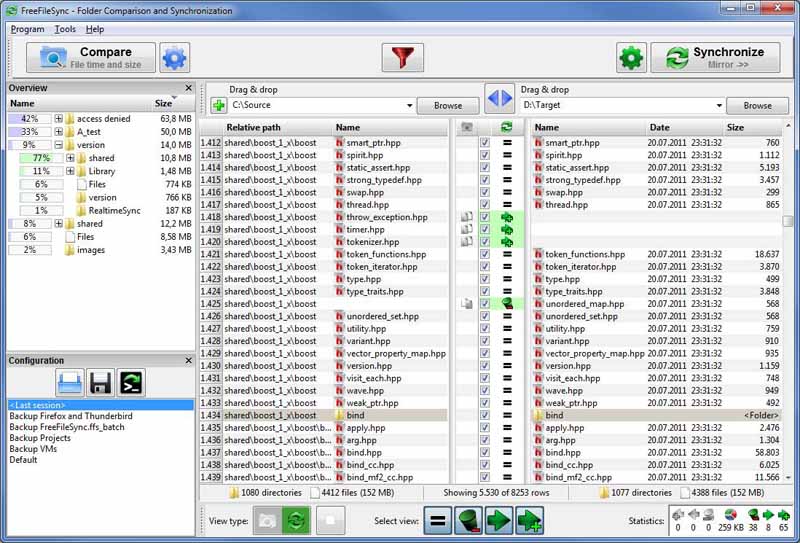This screenshot has height=543, width=800.
Task: Uncheck the checkbox for timer.hpp row
Action: point(485,229)
